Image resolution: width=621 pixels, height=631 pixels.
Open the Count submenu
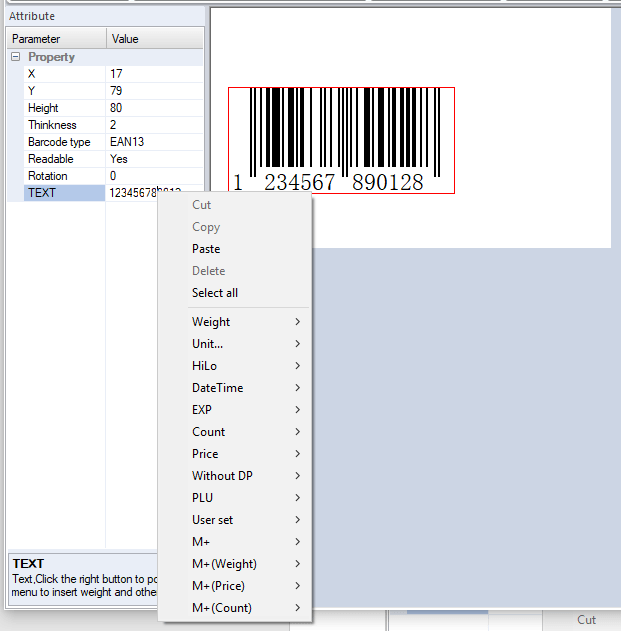tap(234, 432)
